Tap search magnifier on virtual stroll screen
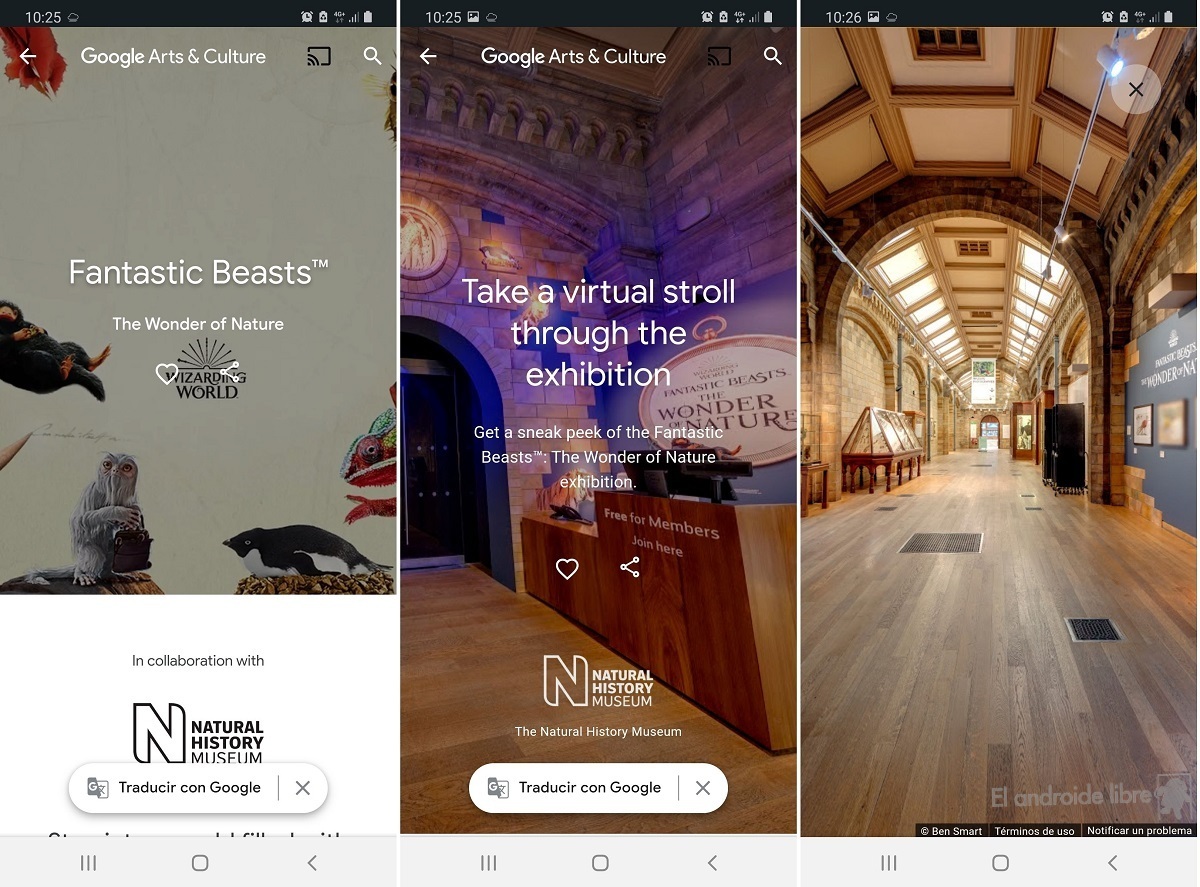1200x887 pixels. pyautogui.click(x=773, y=57)
